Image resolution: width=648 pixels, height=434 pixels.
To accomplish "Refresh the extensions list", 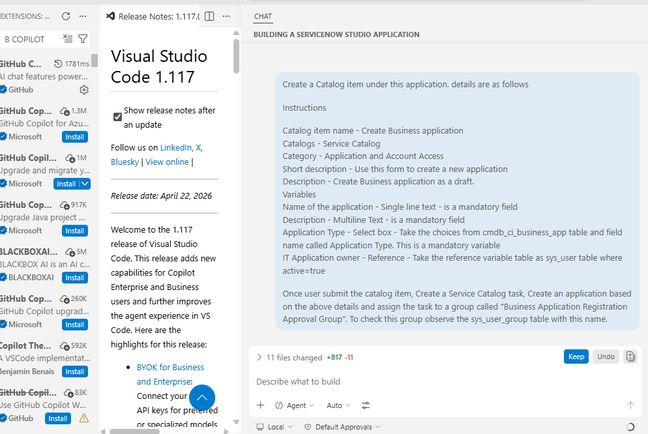I will click(66, 16).
